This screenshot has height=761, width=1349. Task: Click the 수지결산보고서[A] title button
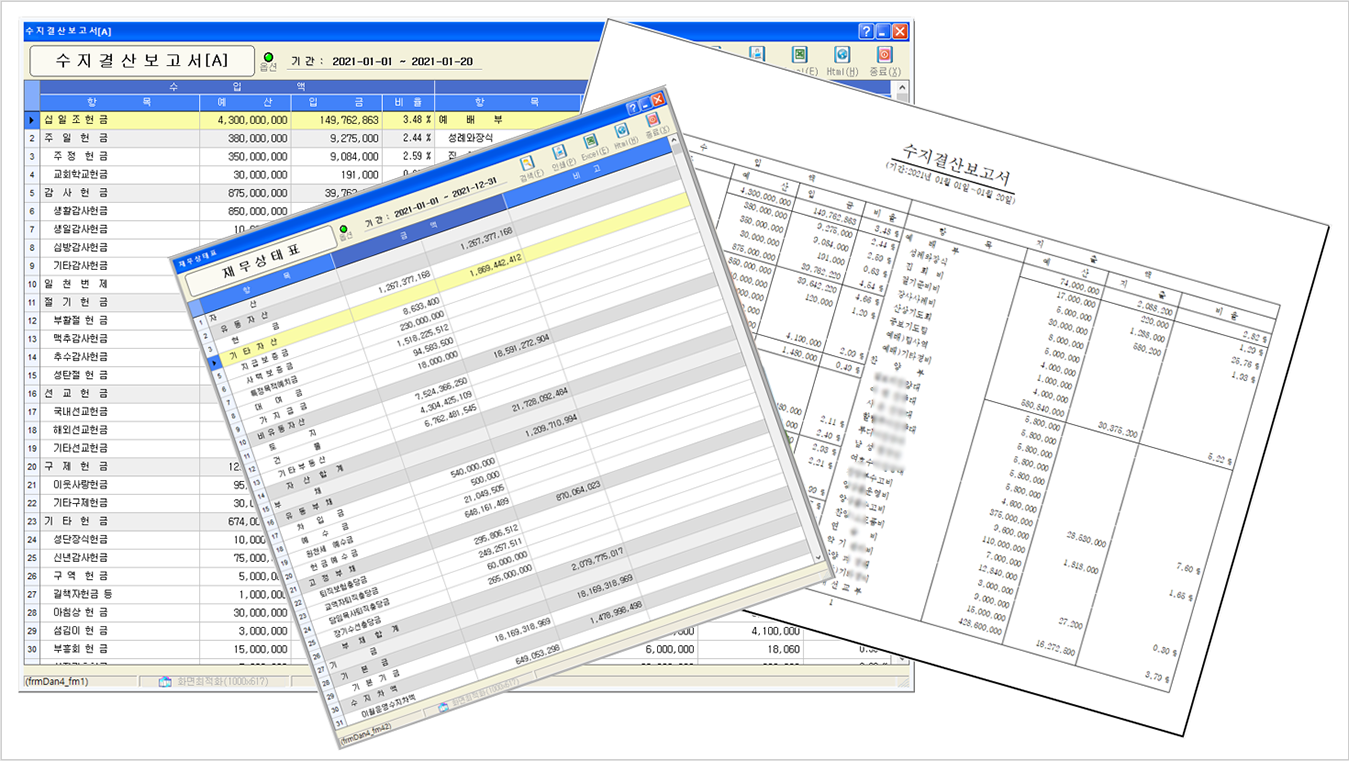point(141,61)
